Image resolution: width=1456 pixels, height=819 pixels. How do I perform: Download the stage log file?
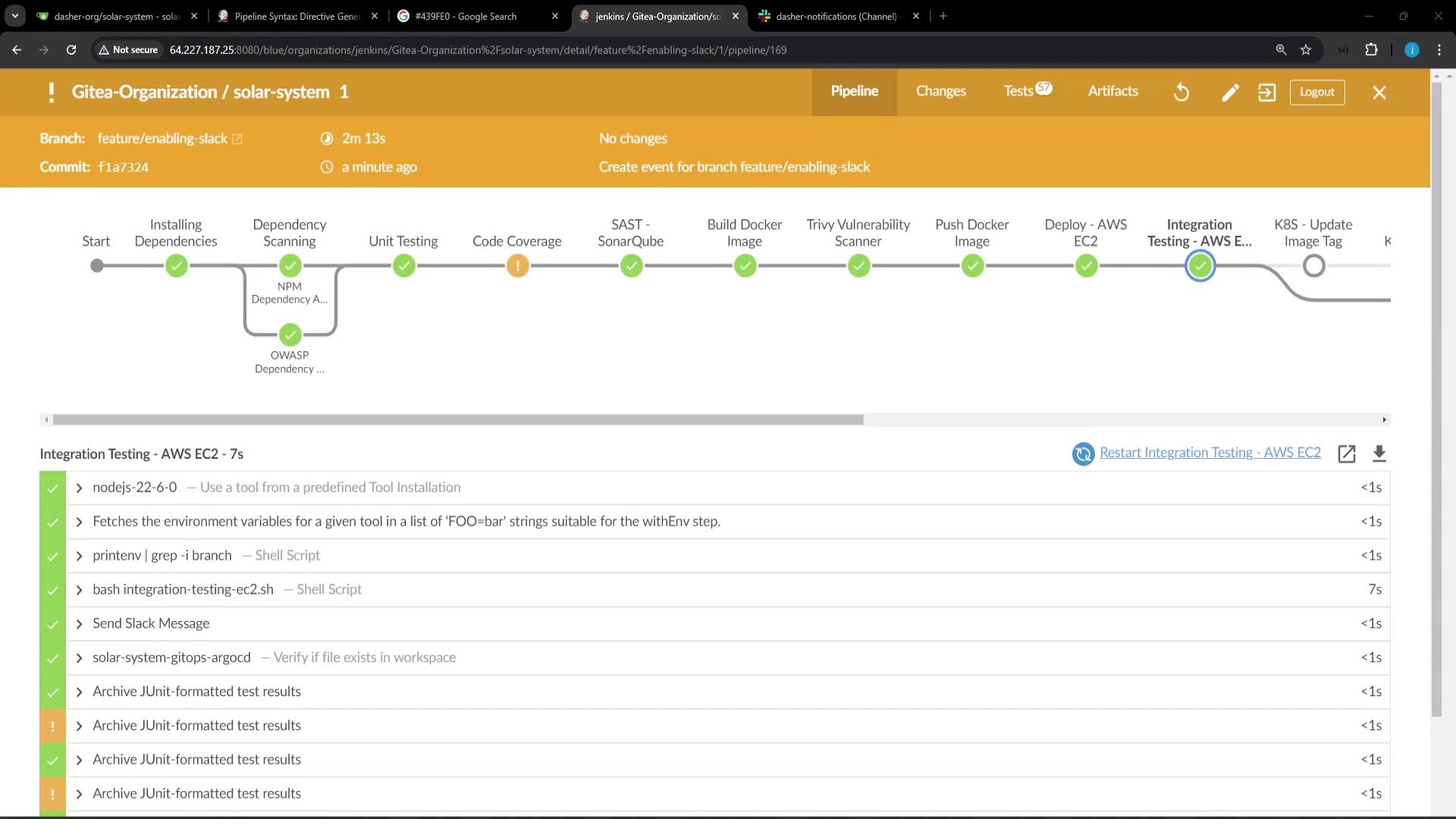pos(1379,453)
